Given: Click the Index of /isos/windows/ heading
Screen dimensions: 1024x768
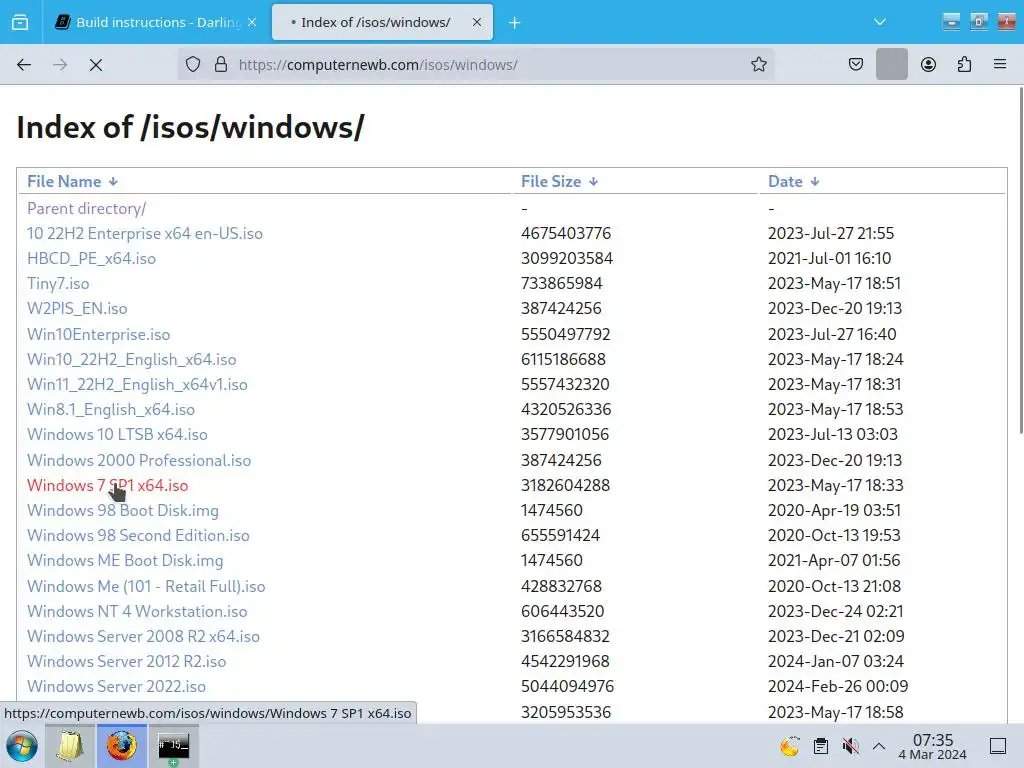Looking at the screenshot, I should tap(191, 127).
